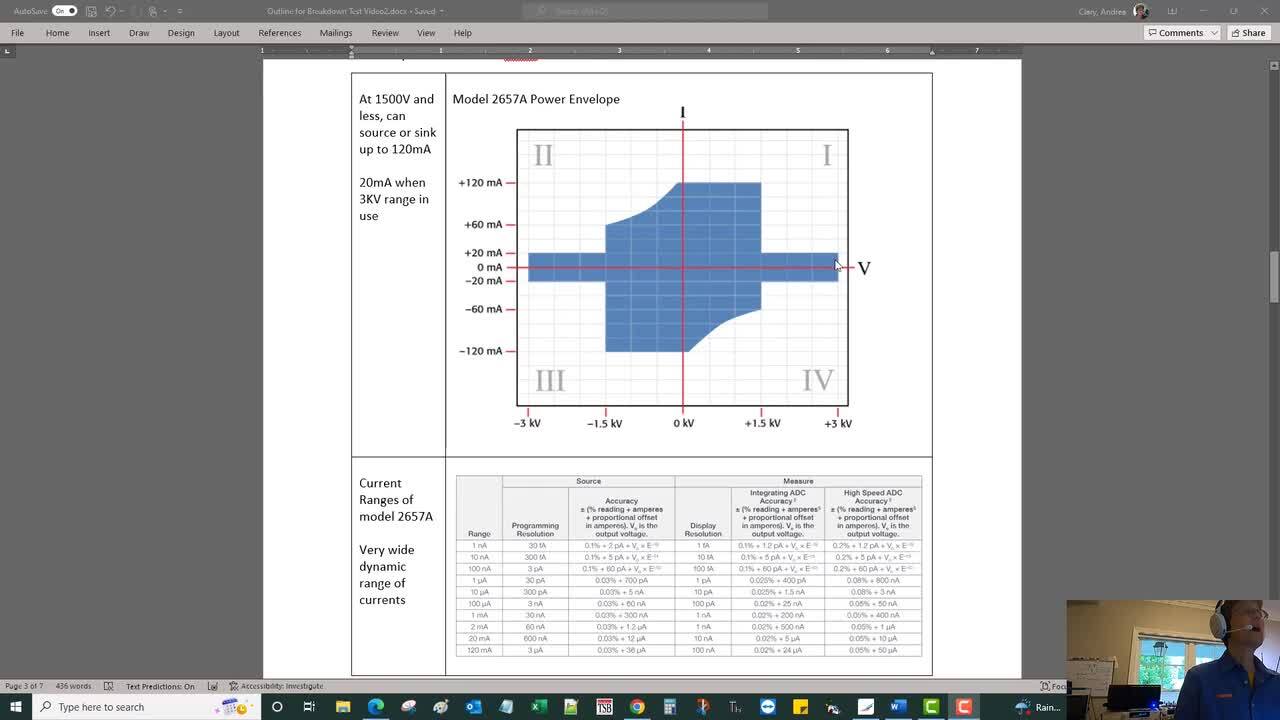Switch to the Draw ribbon tab
Image resolution: width=1280 pixels, height=720 pixels.
pos(139,33)
